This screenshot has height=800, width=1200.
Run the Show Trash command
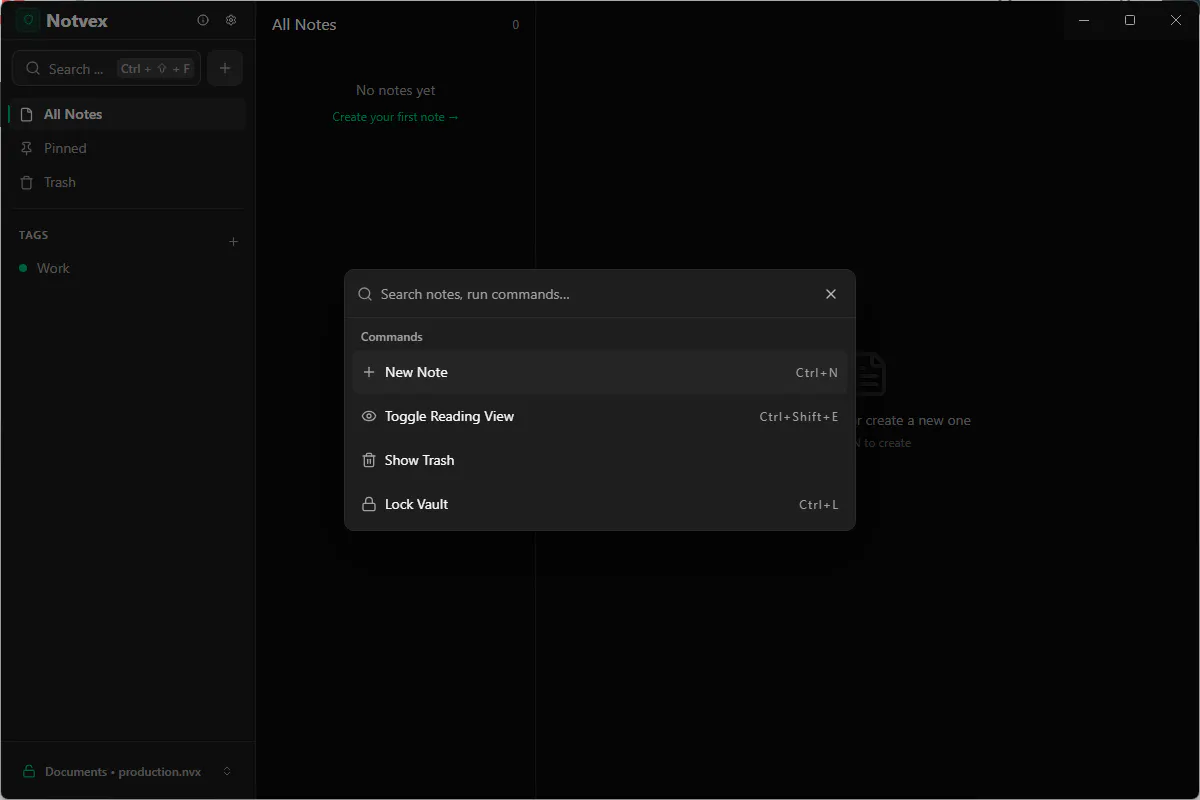[x=600, y=460]
